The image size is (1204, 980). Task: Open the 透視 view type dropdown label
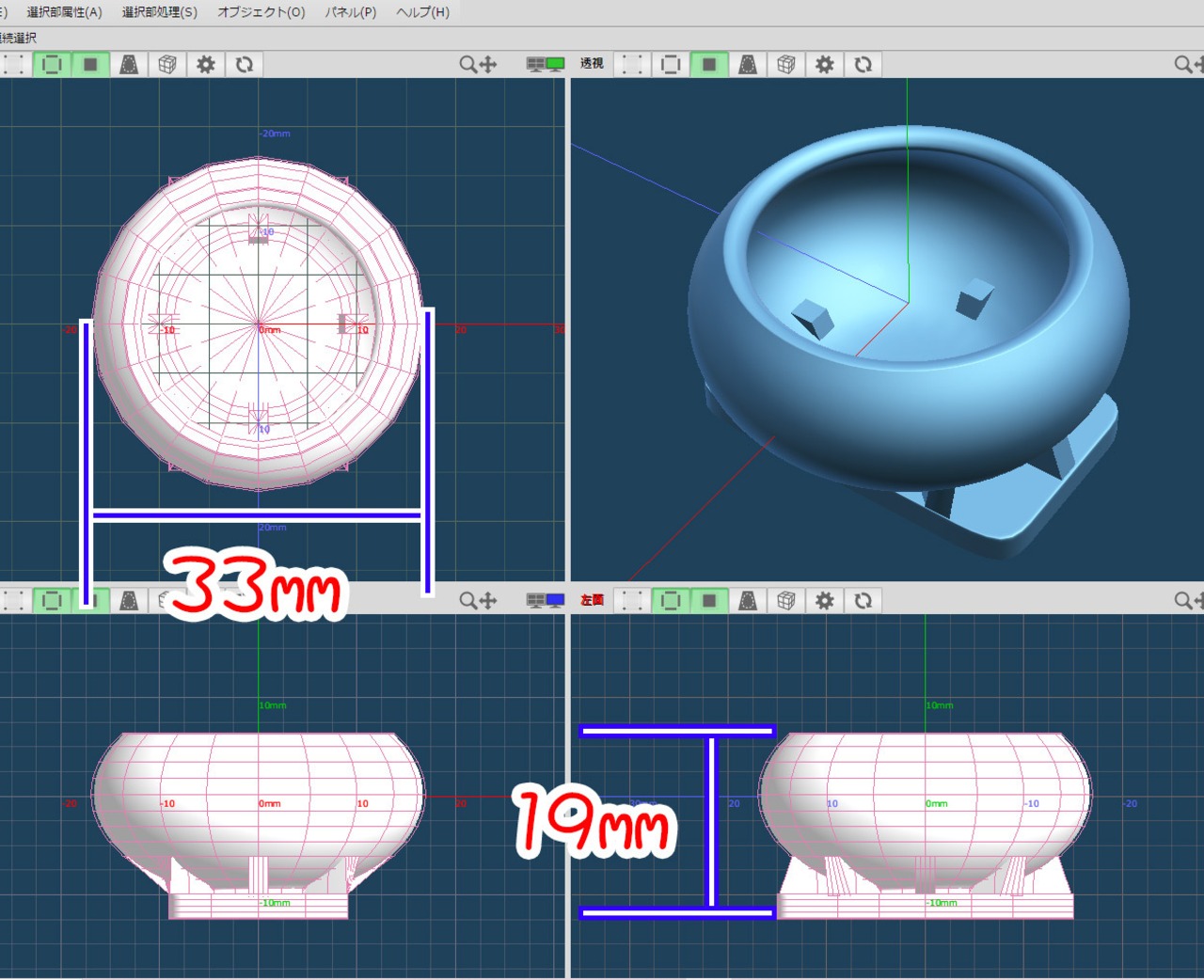click(592, 64)
